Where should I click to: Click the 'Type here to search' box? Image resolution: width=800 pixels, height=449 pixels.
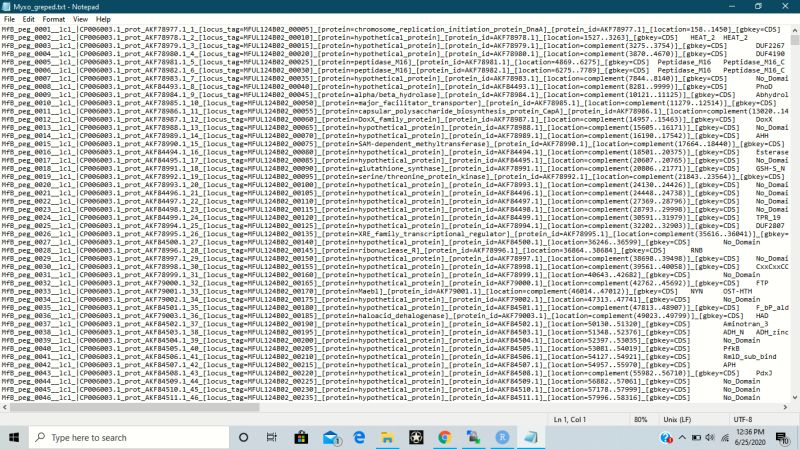(129, 437)
